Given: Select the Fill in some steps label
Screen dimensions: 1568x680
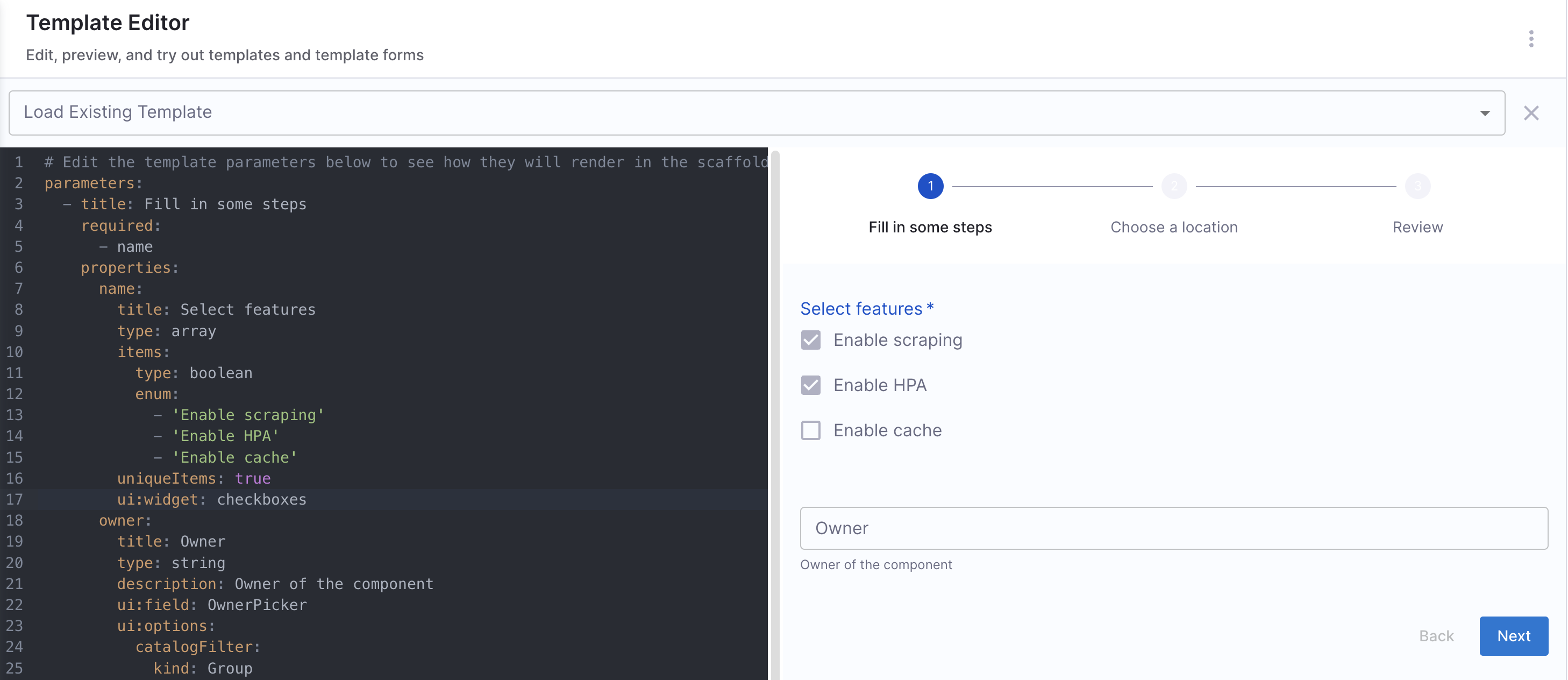Looking at the screenshot, I should (930, 227).
